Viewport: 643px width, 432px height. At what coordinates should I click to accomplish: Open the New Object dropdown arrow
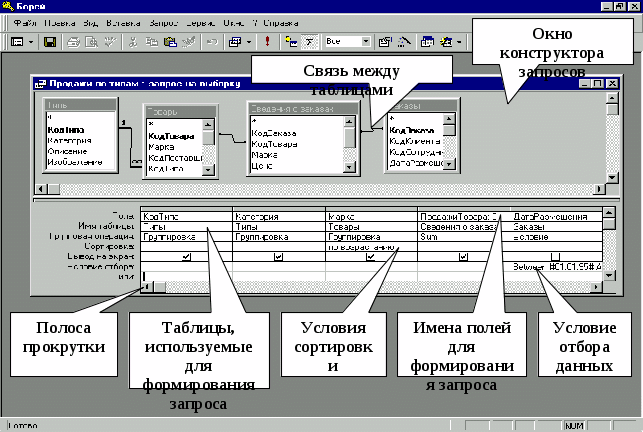coord(459,42)
